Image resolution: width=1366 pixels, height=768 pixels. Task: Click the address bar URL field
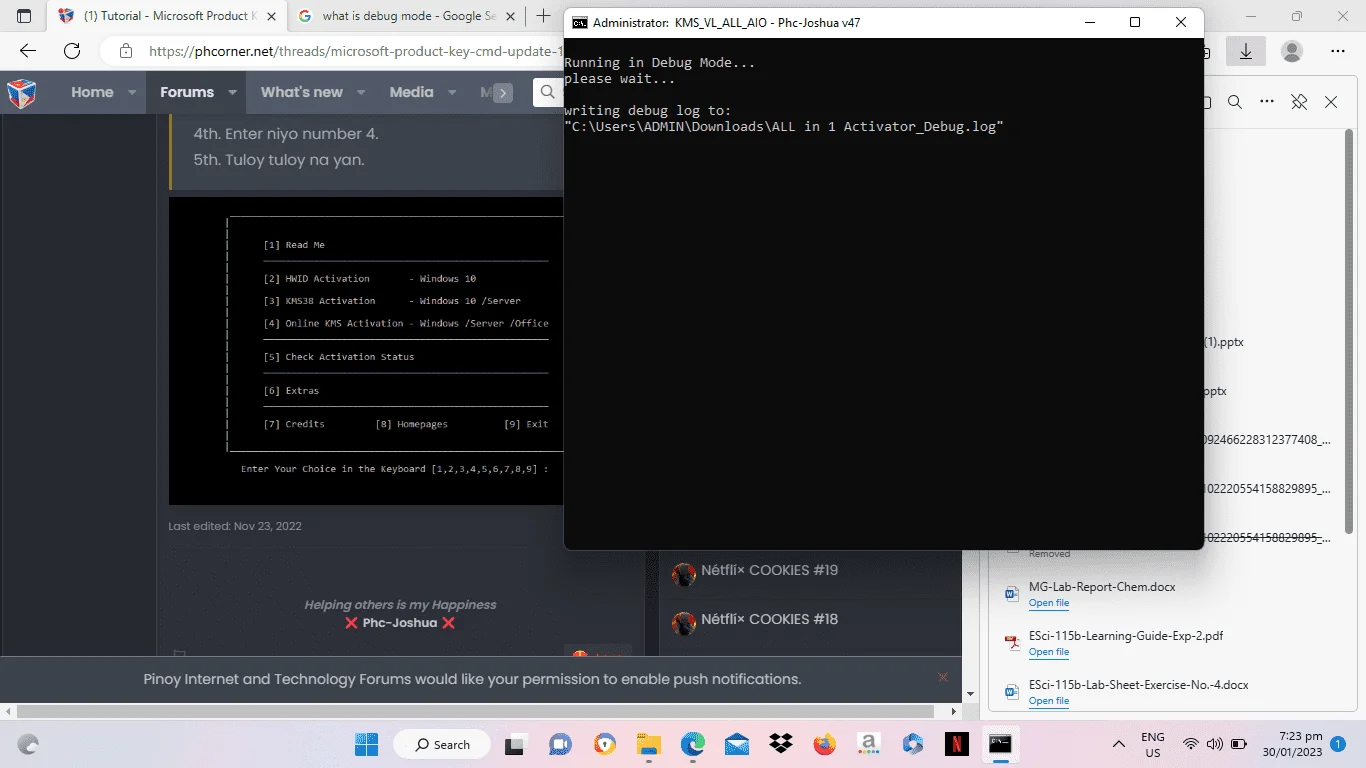[355, 51]
